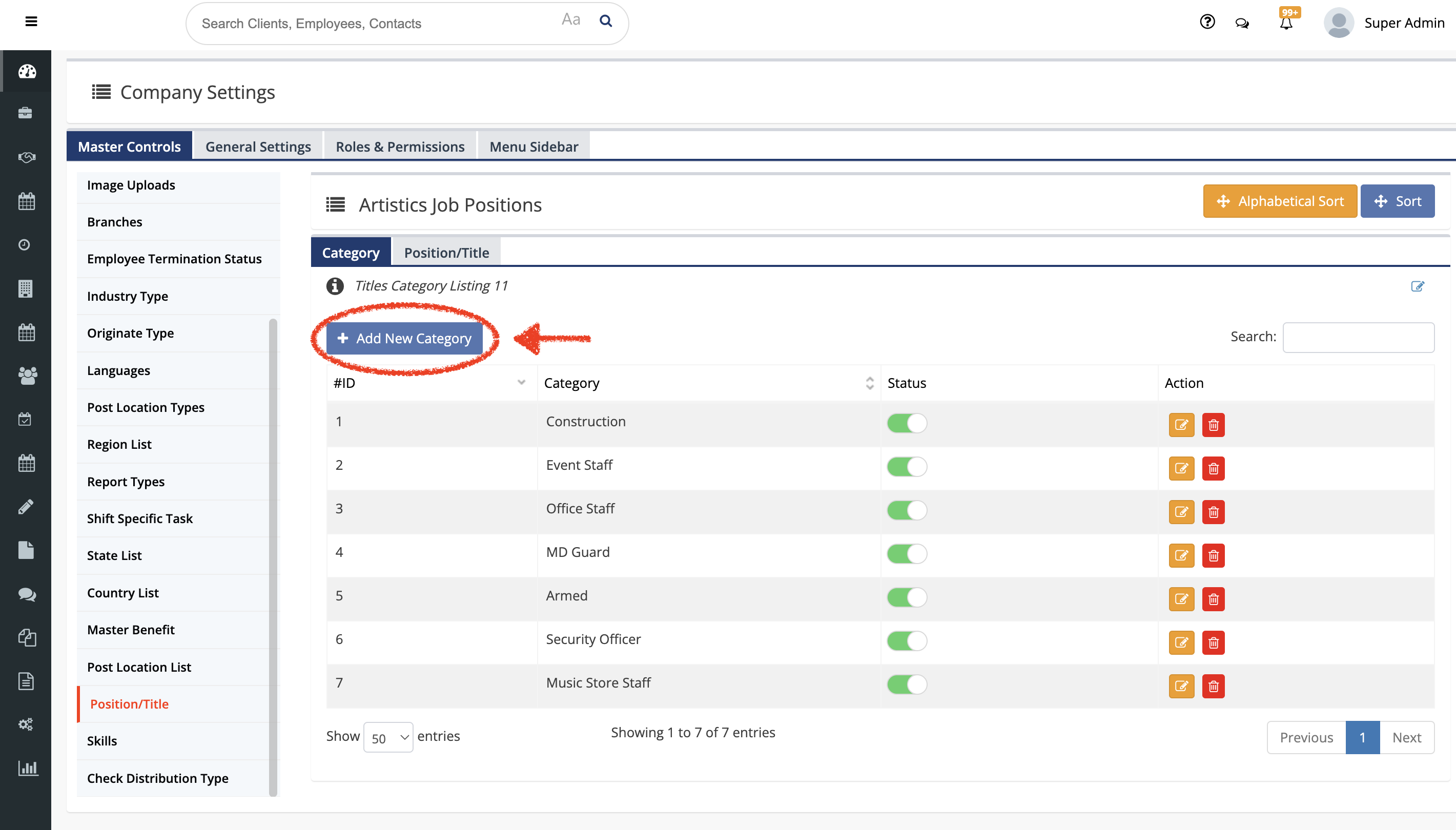Select the Category sub-tab
The height and width of the screenshot is (830, 1456).
tap(351, 253)
